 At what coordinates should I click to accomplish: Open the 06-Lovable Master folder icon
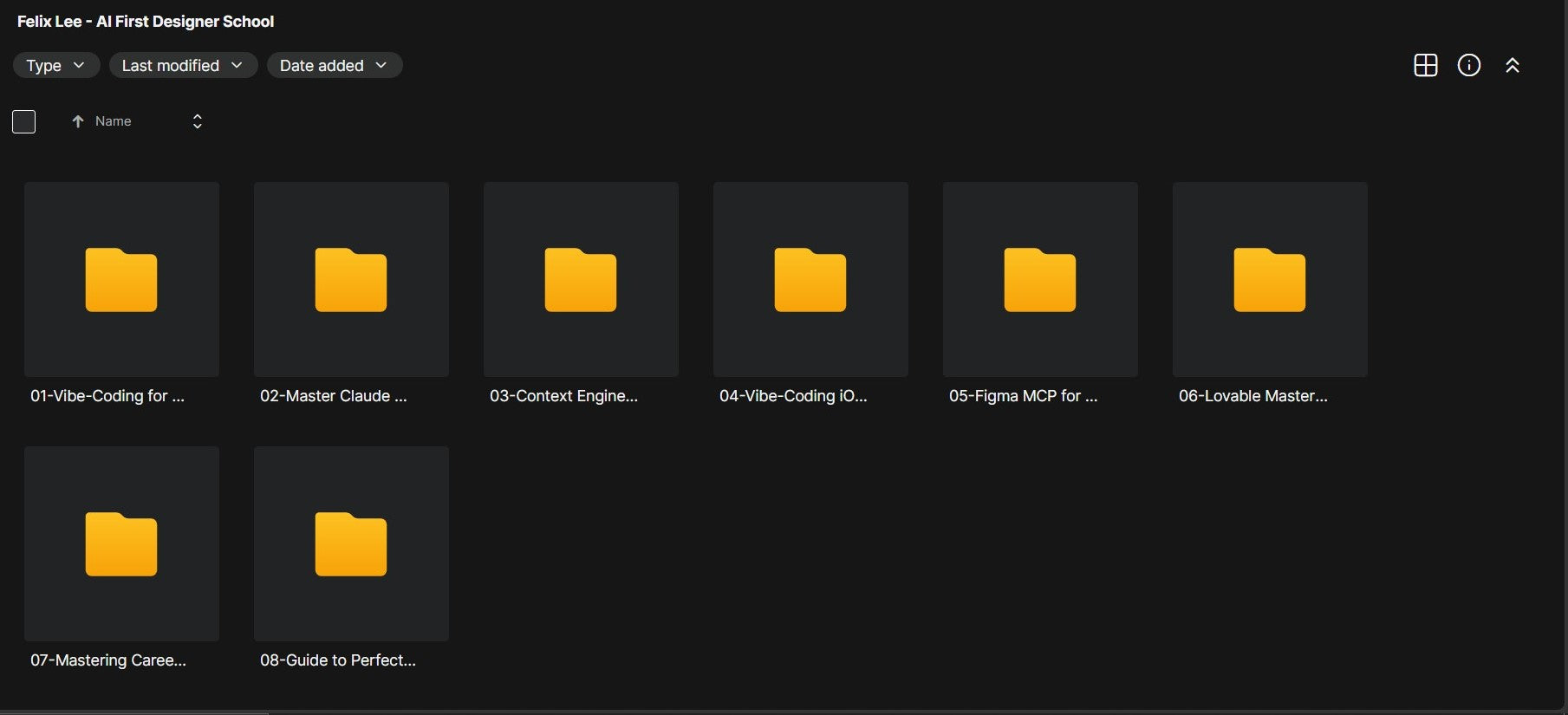coord(1270,279)
